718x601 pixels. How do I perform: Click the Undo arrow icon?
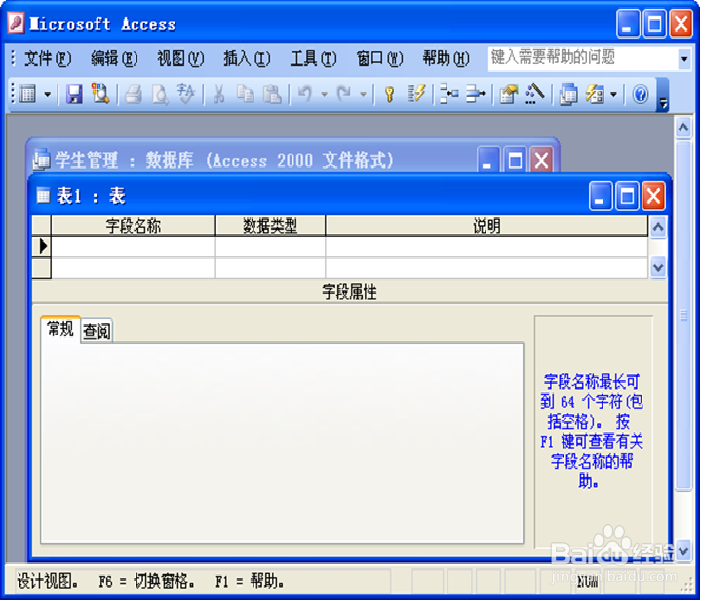[305, 94]
